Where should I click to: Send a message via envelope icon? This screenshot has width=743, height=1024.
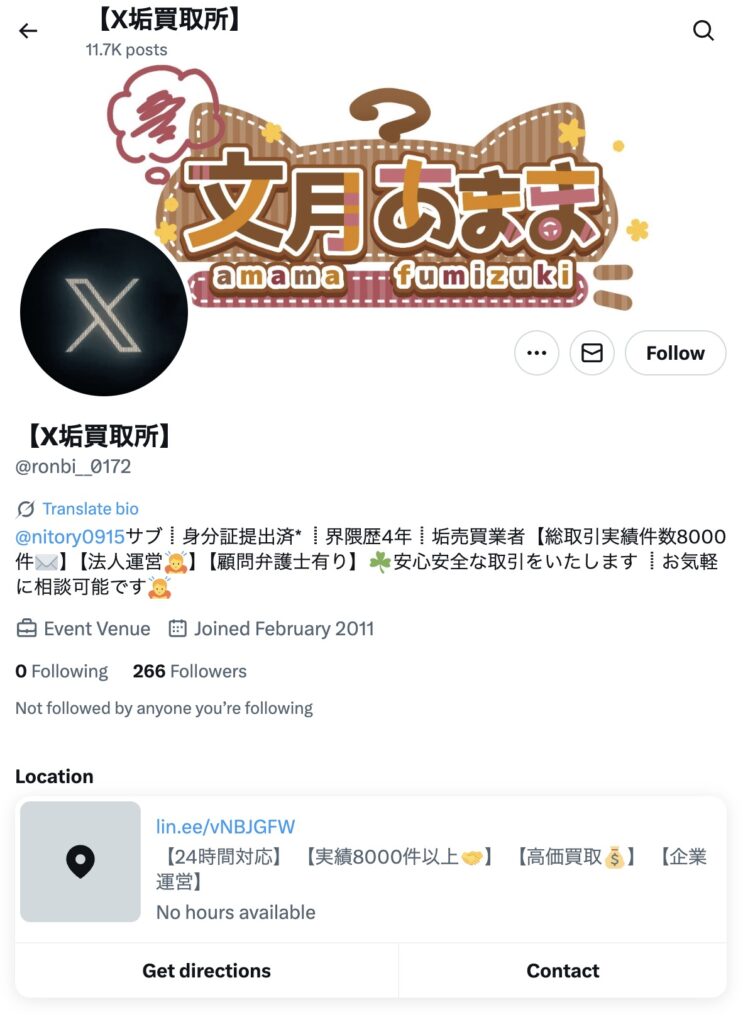[x=592, y=353]
